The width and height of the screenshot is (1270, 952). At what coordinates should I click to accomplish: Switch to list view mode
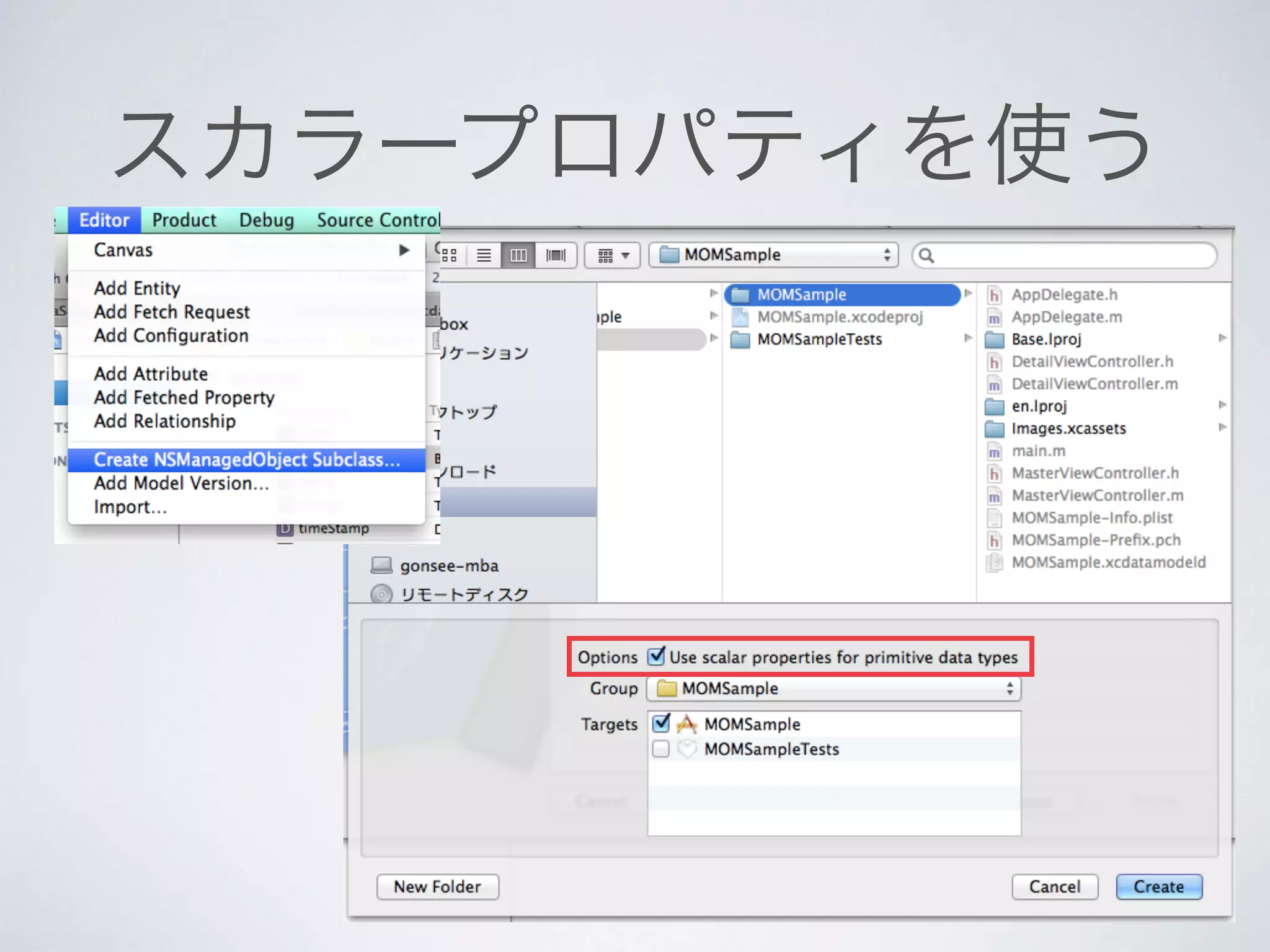(484, 255)
